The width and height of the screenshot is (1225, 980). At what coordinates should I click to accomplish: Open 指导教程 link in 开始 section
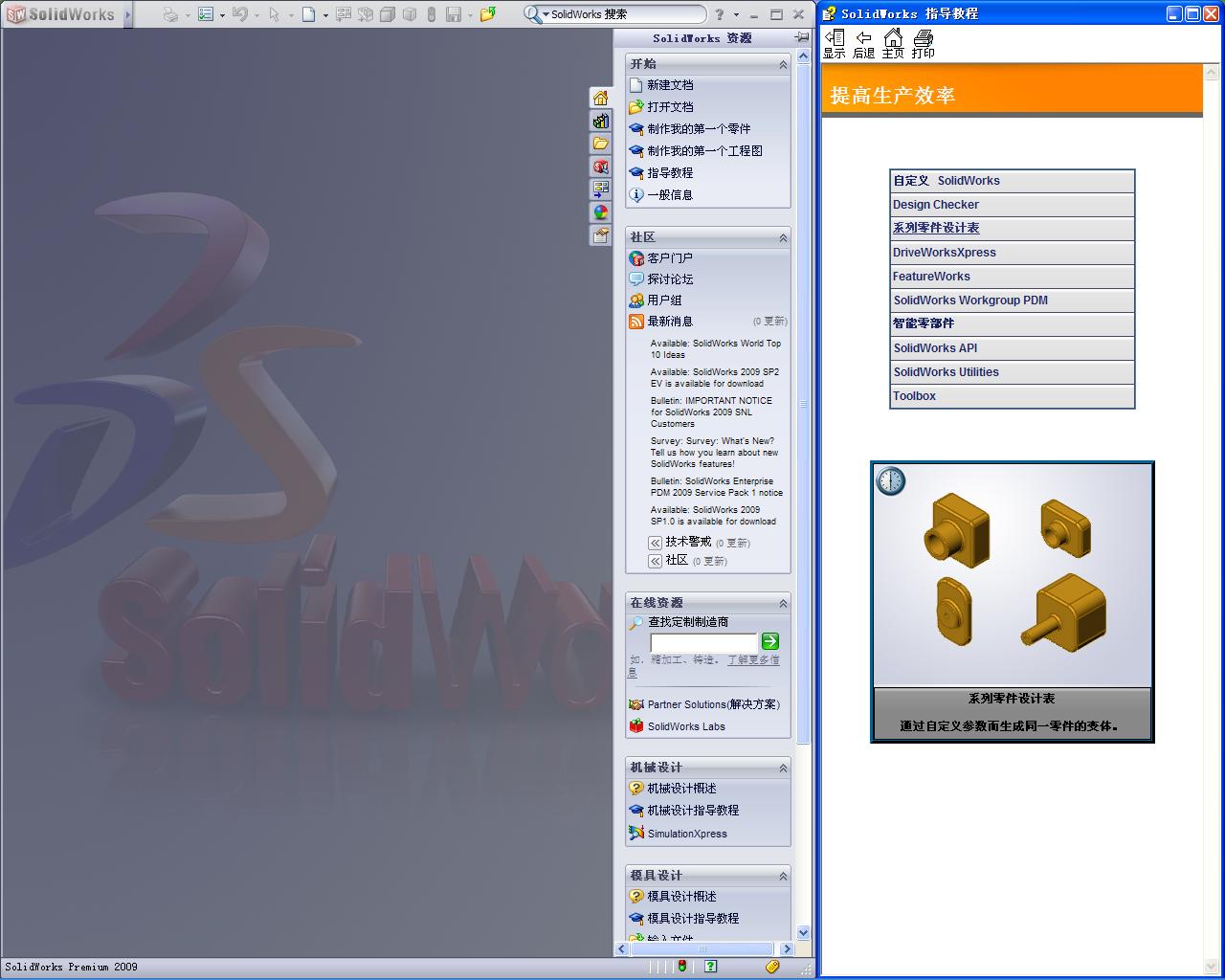(x=670, y=173)
